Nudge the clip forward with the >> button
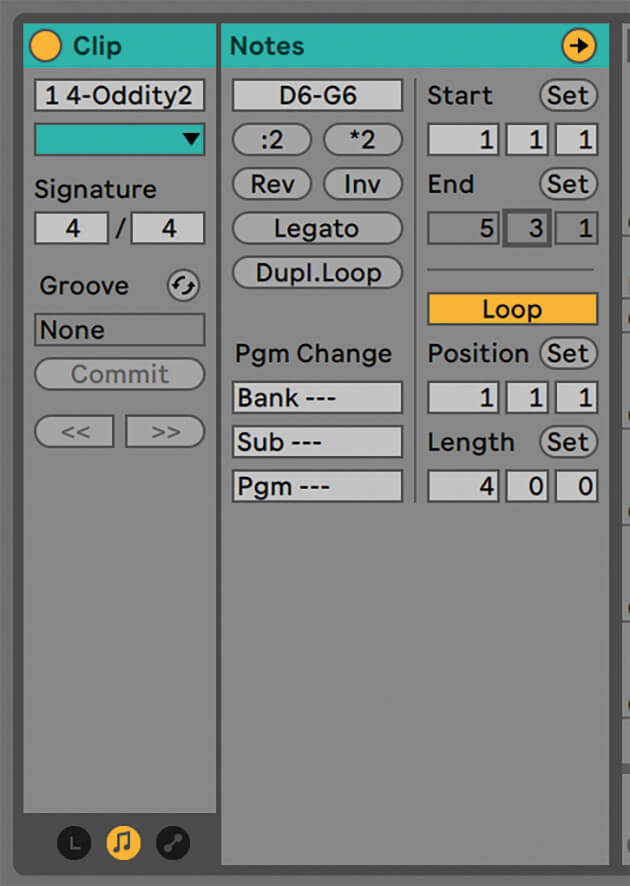 pos(165,432)
